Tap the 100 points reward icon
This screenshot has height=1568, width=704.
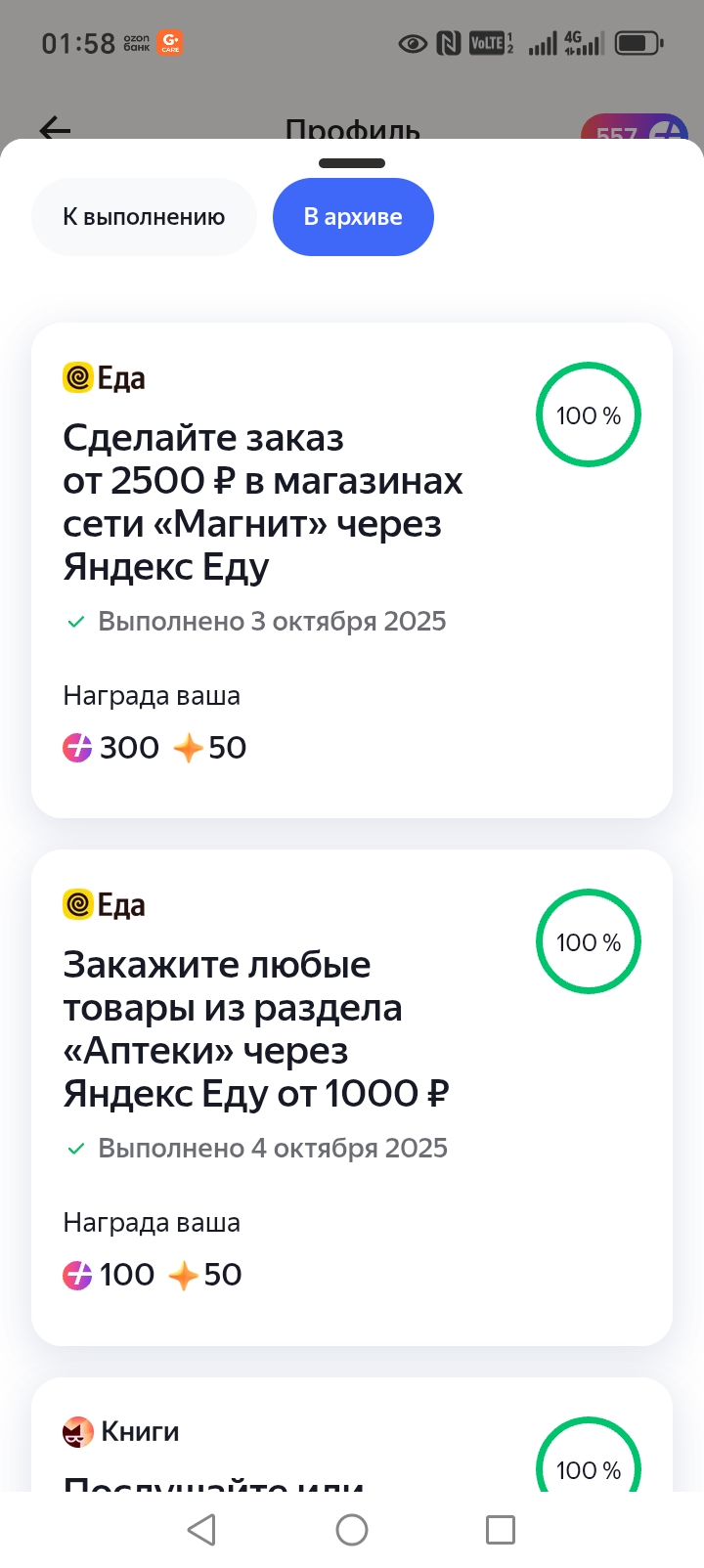pyautogui.click(x=78, y=1275)
